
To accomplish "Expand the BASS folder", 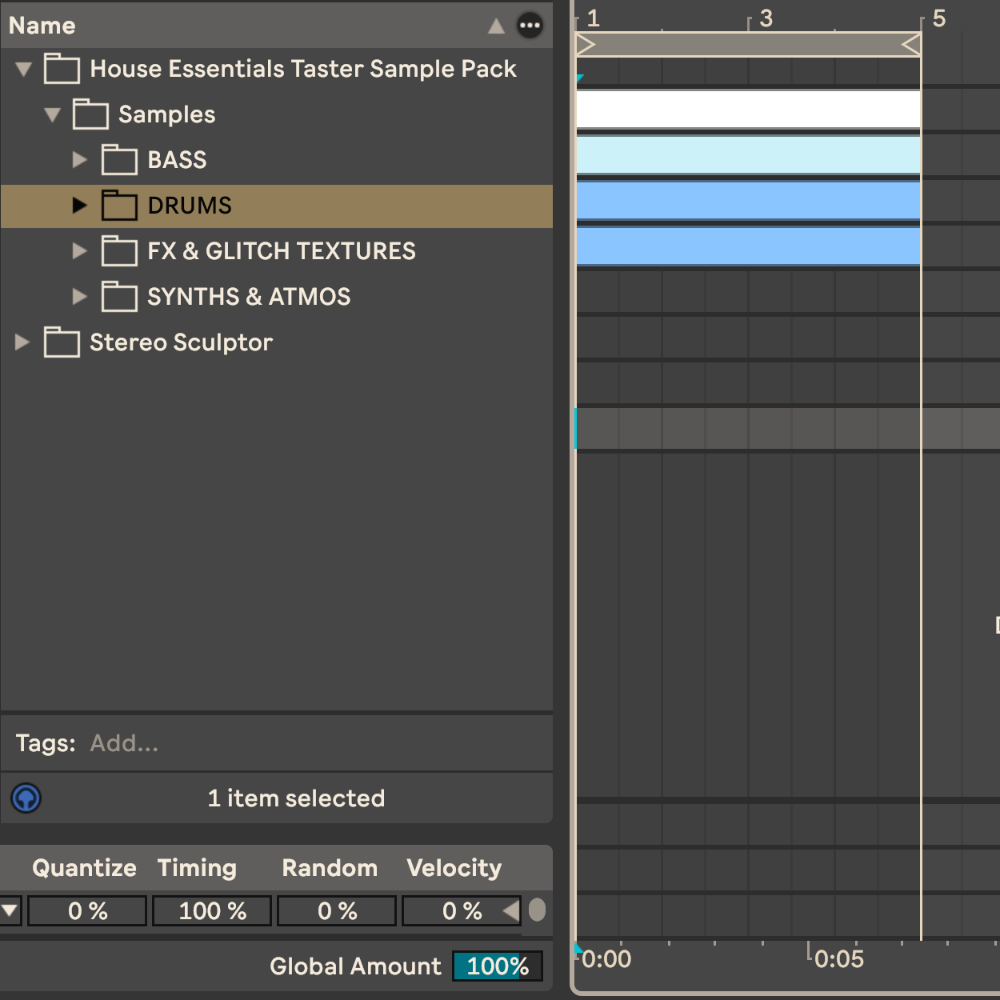I will point(81,160).
